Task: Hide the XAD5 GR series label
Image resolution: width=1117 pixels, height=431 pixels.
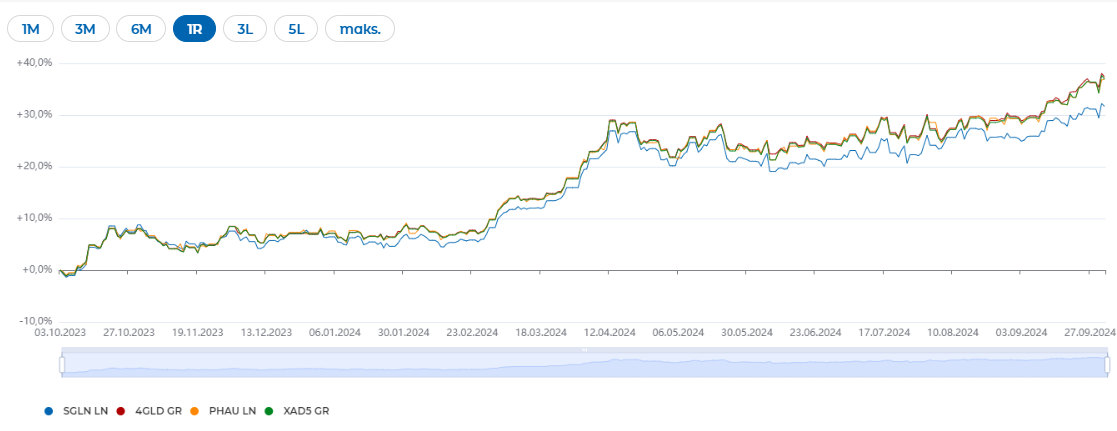Action: [306, 411]
